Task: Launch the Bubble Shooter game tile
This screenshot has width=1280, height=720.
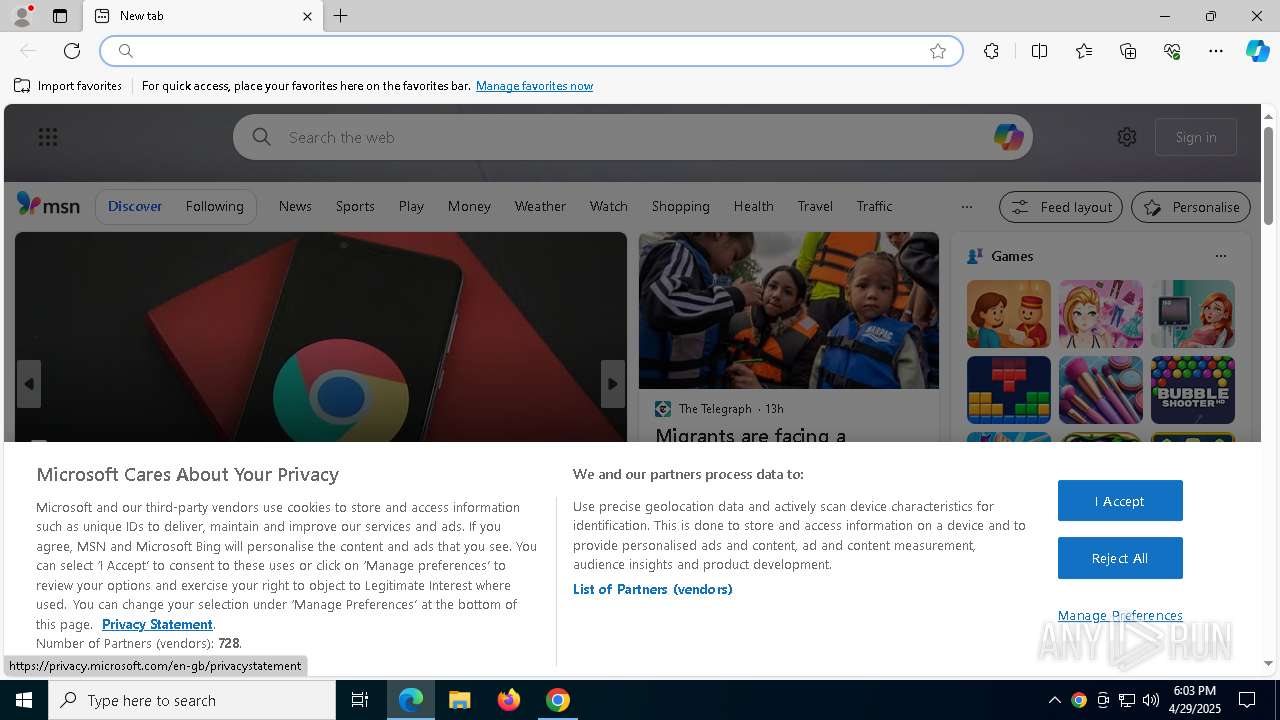Action: pyautogui.click(x=1193, y=390)
